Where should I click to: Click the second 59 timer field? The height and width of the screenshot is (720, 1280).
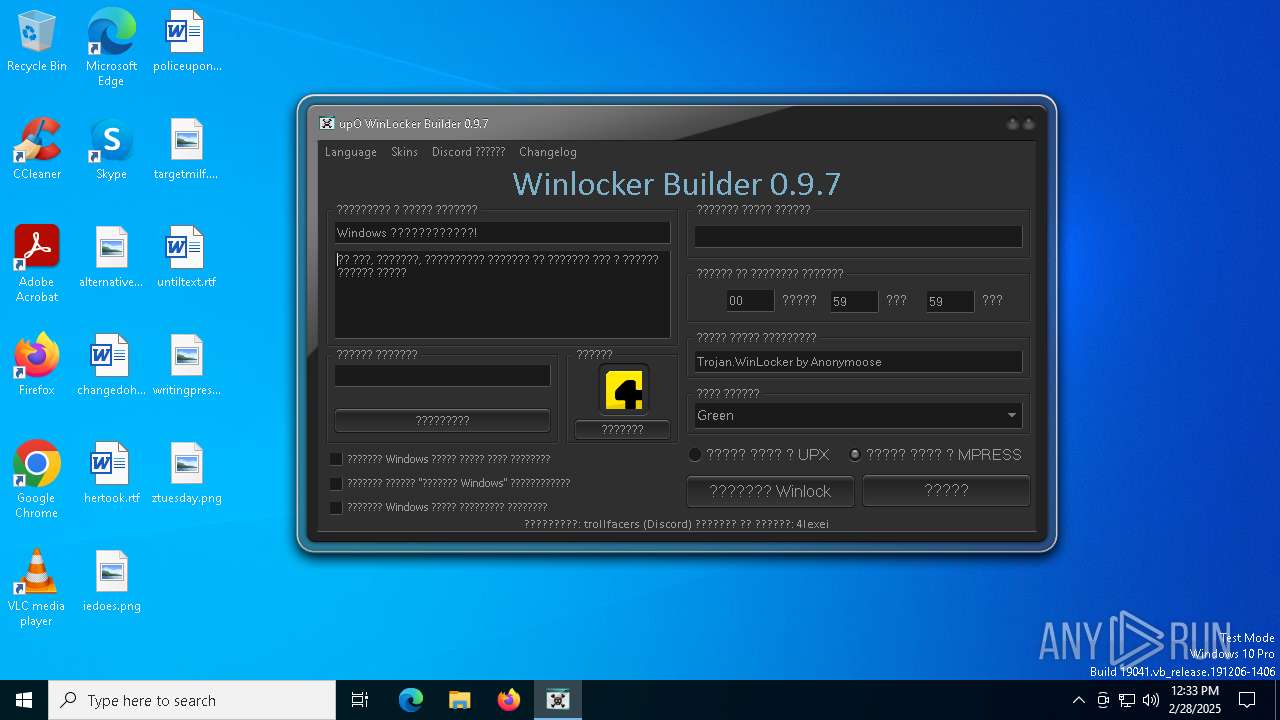[x=950, y=301]
